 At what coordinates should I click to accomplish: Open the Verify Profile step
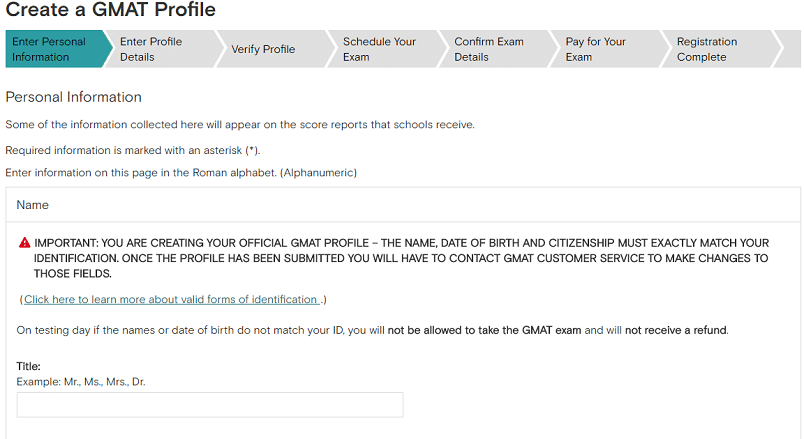[x=264, y=49]
